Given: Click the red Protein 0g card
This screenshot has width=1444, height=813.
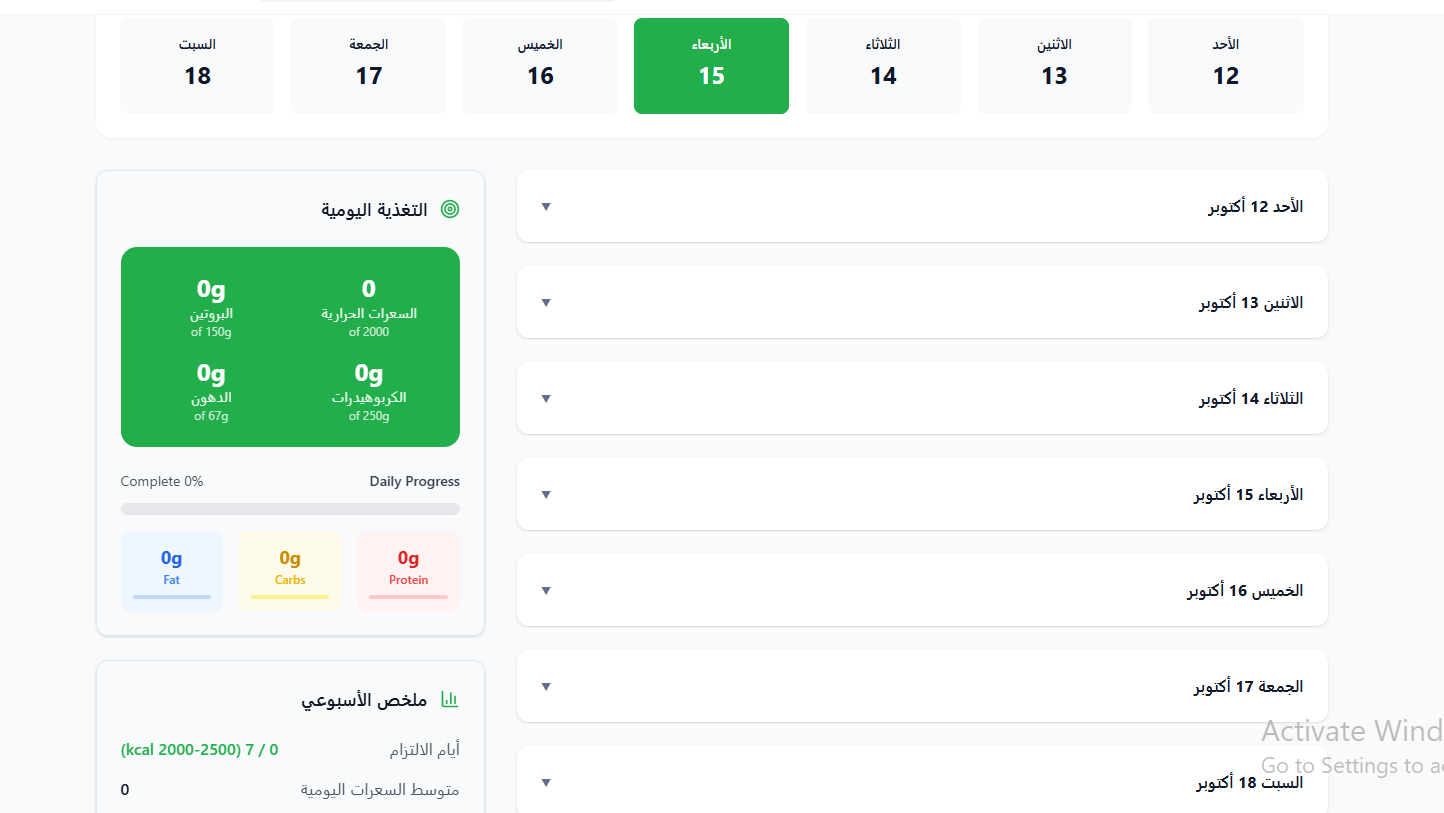Looking at the screenshot, I should [x=408, y=570].
